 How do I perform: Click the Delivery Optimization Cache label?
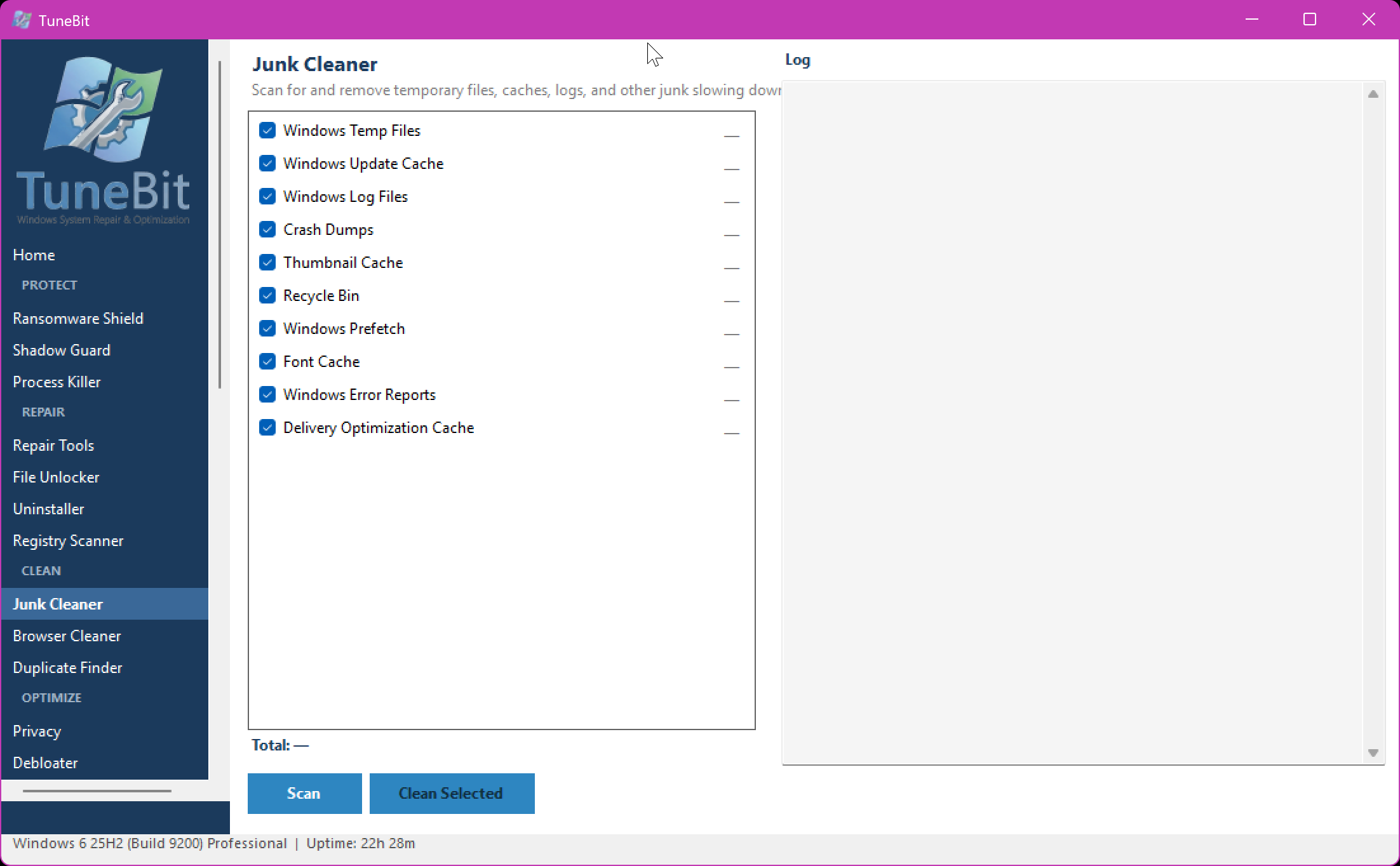(x=379, y=428)
